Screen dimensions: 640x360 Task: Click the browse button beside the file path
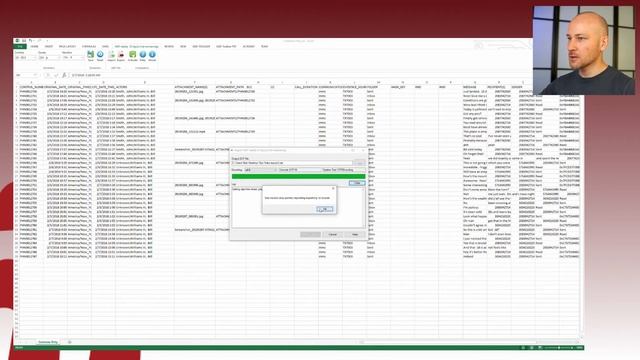(360, 163)
